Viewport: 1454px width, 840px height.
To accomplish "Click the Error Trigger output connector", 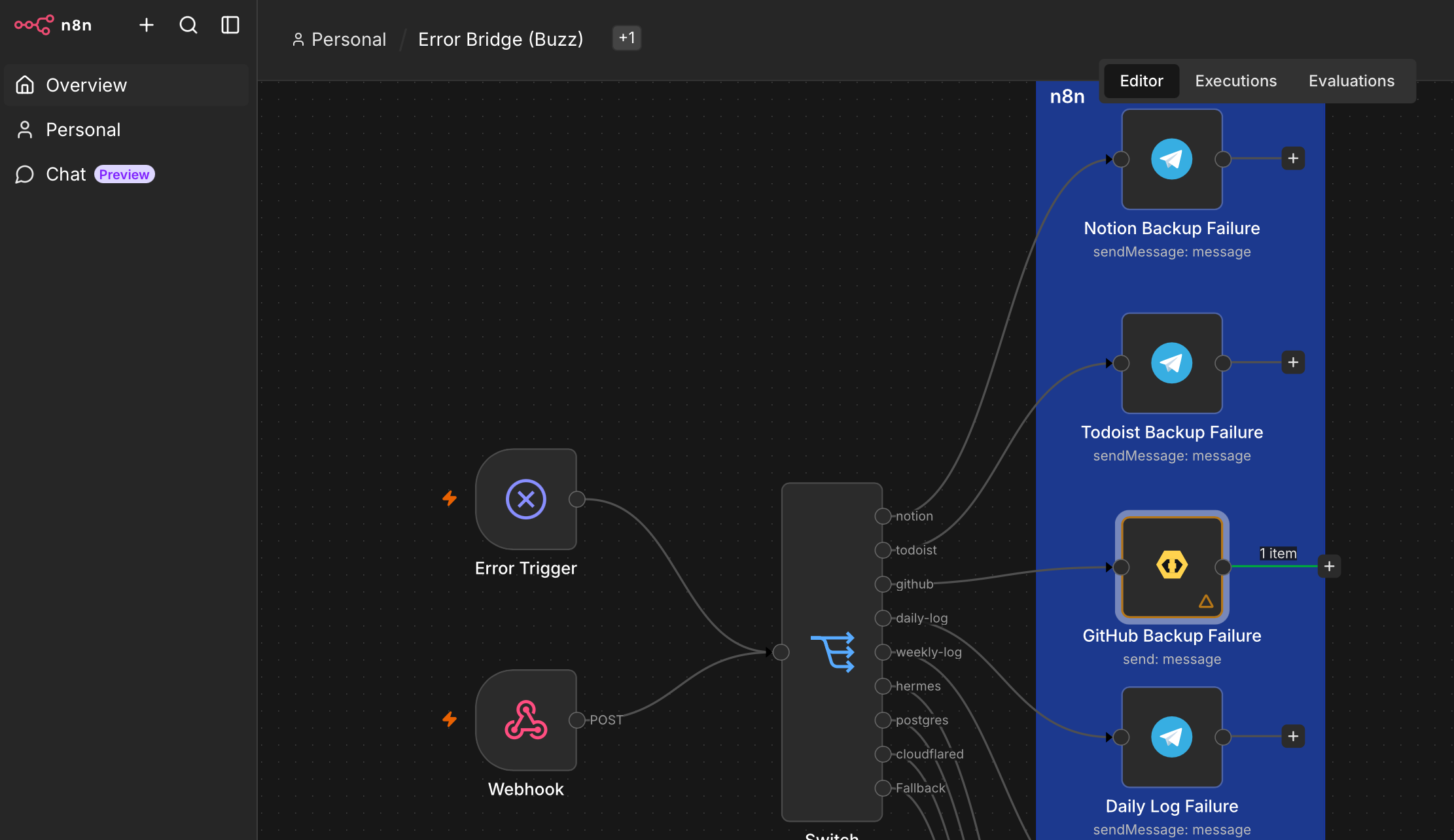I will [x=577, y=499].
